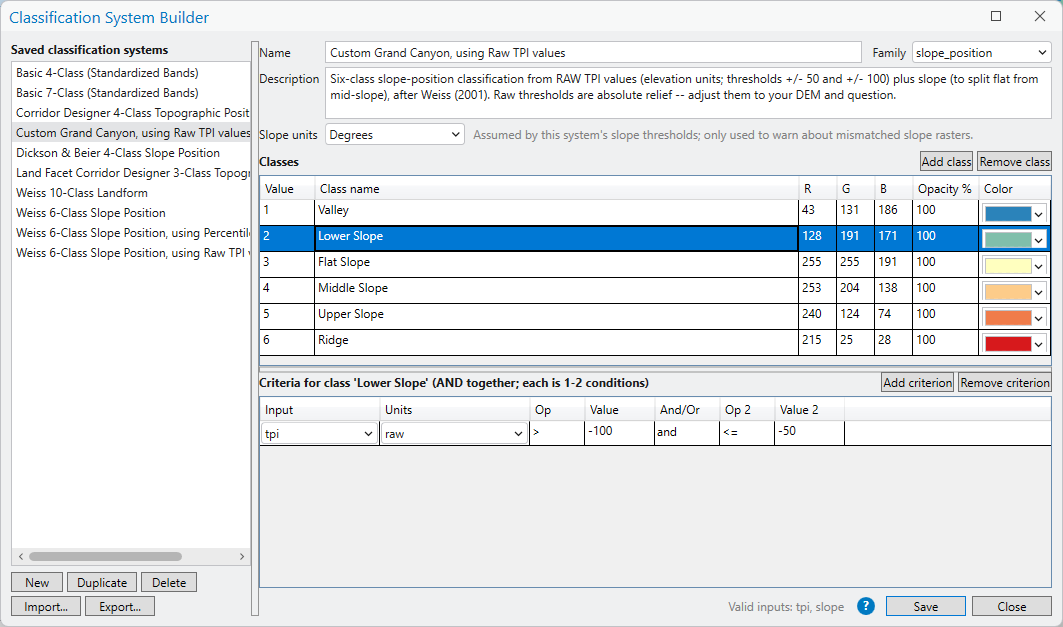Viewport: 1063px width, 627px height.
Task: Click the Name input field
Action: (x=593, y=53)
